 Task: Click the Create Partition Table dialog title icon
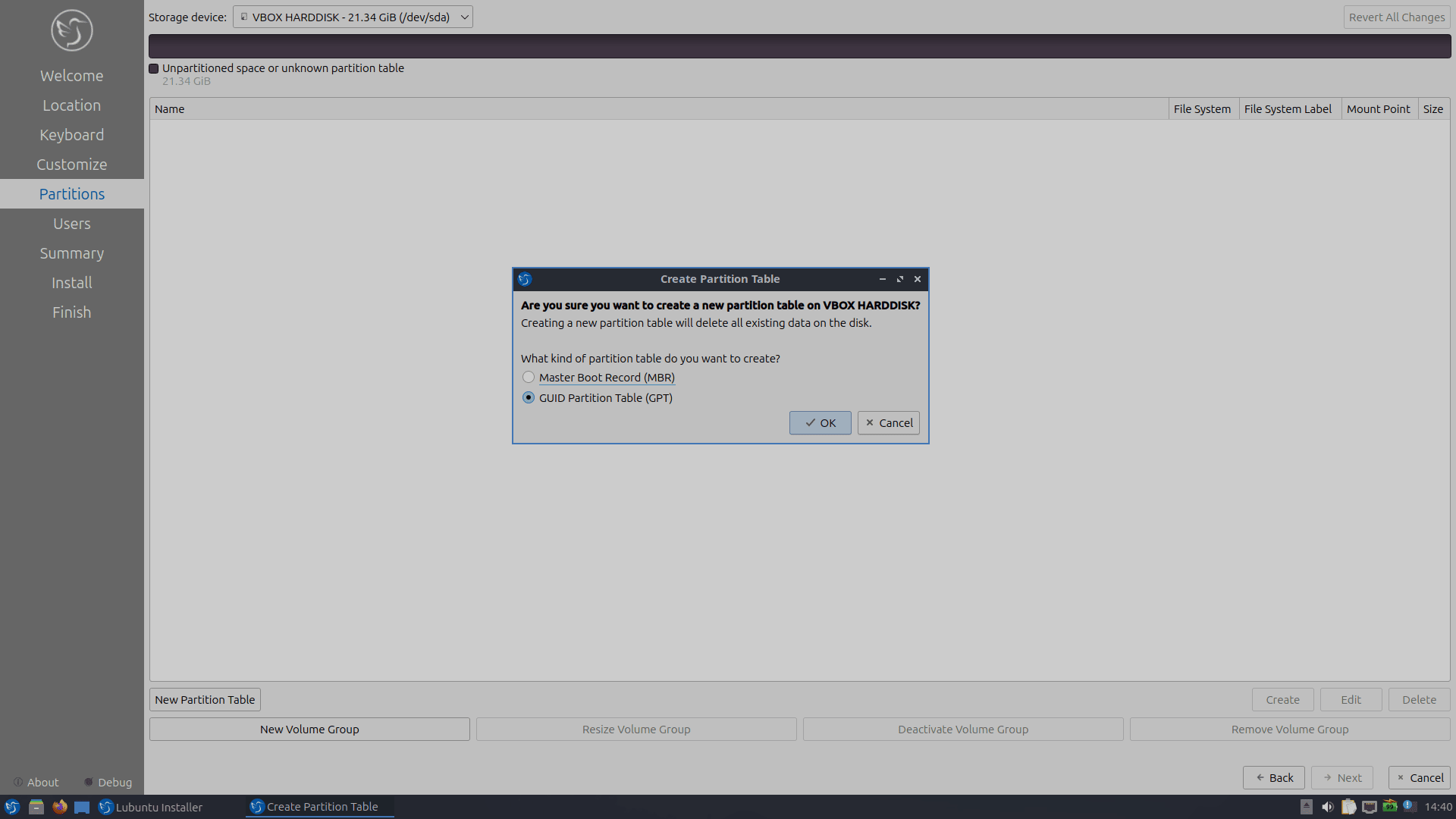pyautogui.click(x=525, y=279)
